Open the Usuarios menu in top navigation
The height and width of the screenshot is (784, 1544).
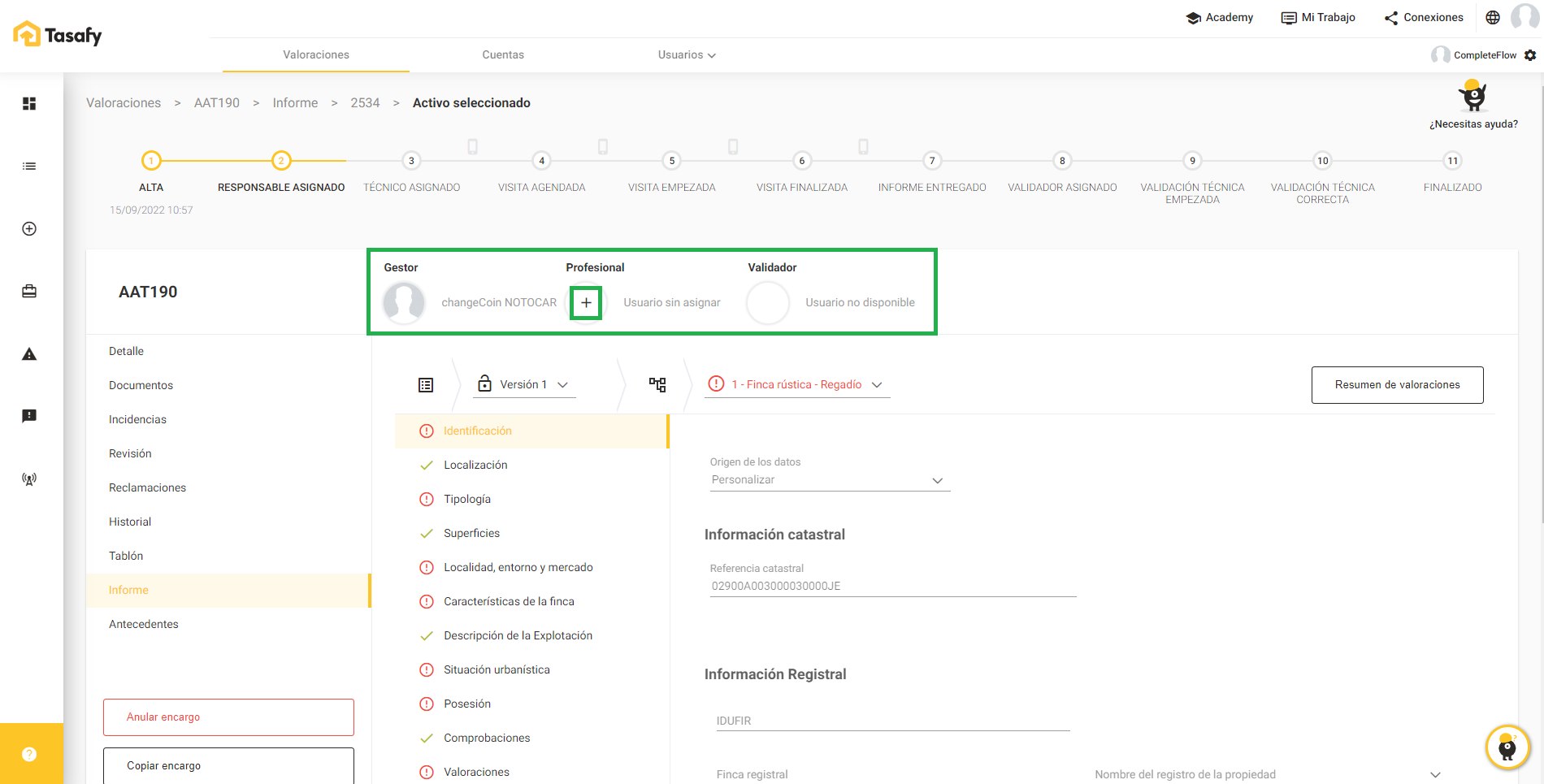686,55
